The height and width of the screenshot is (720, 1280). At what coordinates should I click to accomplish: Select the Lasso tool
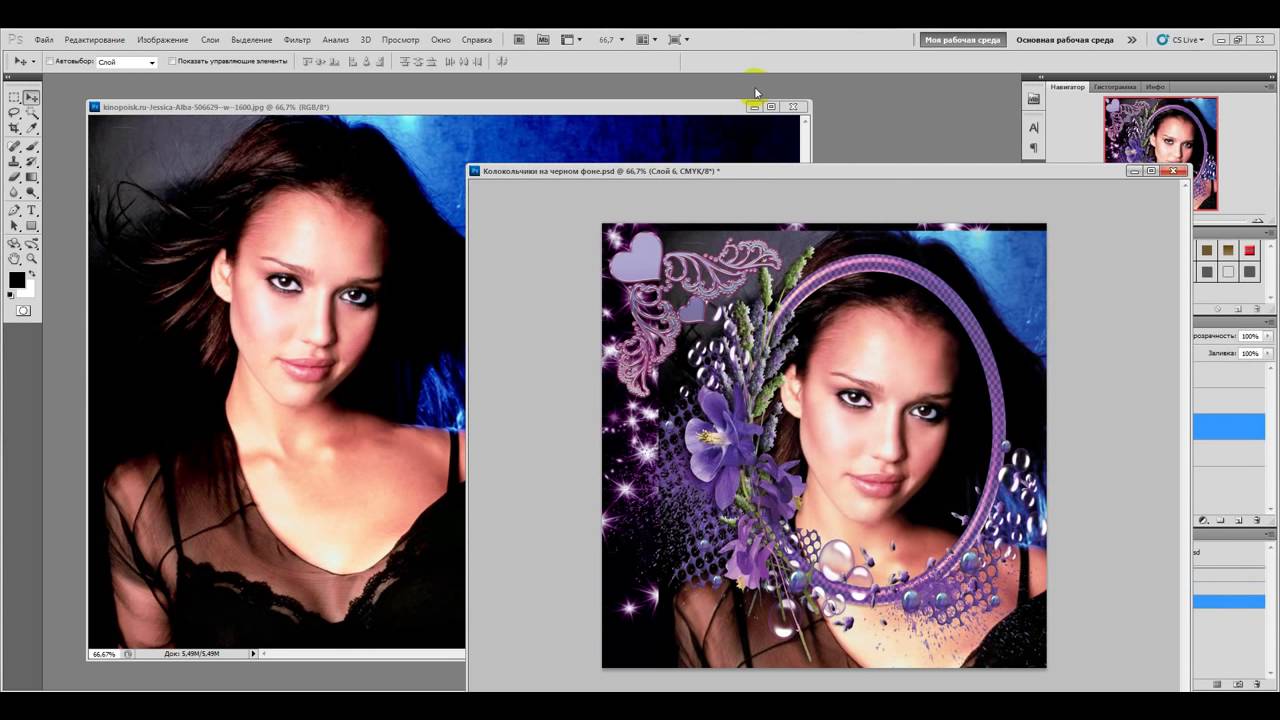click(15, 113)
